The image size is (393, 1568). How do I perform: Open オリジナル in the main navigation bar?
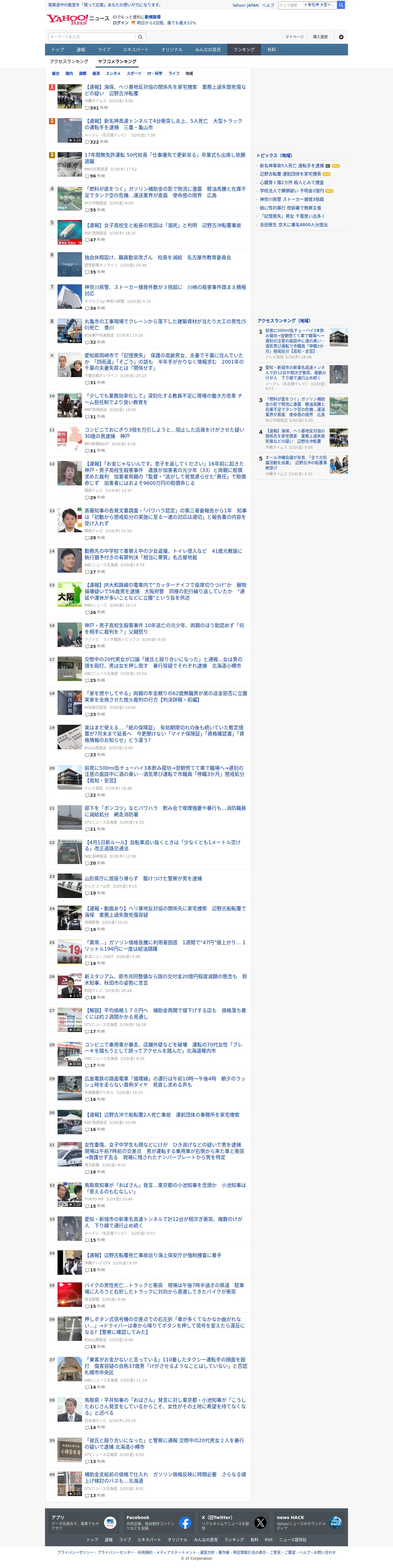click(x=172, y=49)
